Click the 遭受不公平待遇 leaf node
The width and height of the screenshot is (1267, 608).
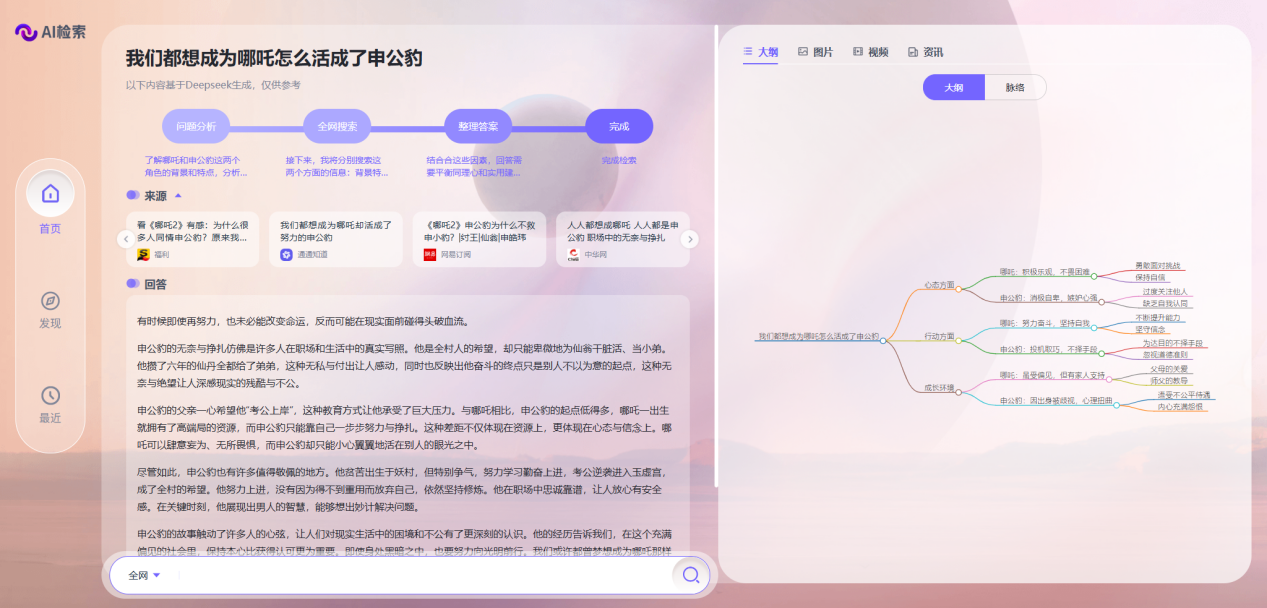(1184, 395)
